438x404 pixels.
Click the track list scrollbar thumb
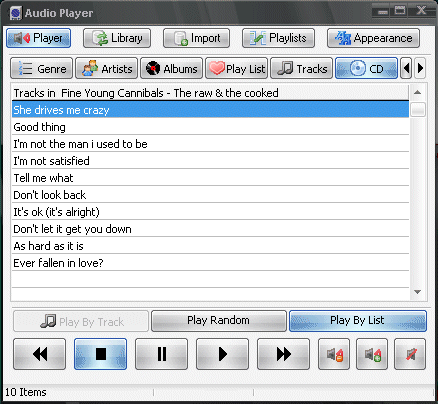(x=418, y=110)
